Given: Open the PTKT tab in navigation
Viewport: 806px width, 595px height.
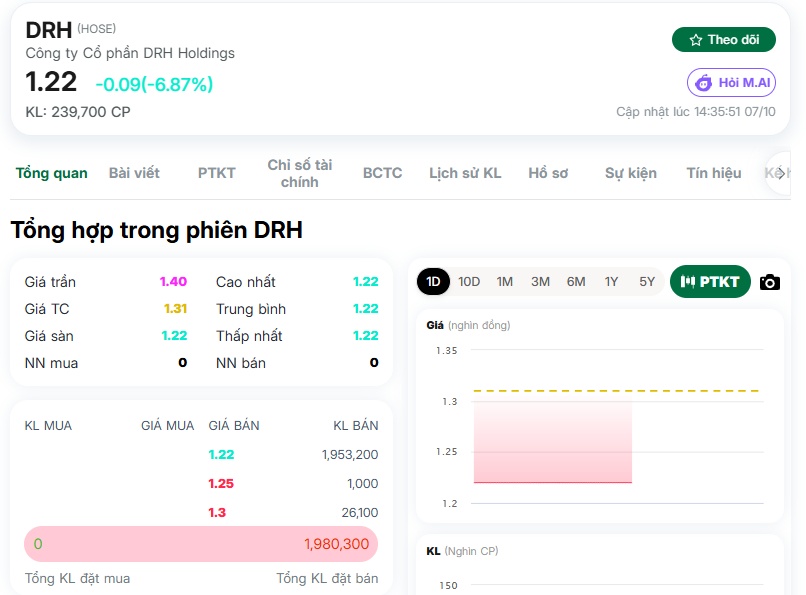Looking at the screenshot, I should (216, 173).
